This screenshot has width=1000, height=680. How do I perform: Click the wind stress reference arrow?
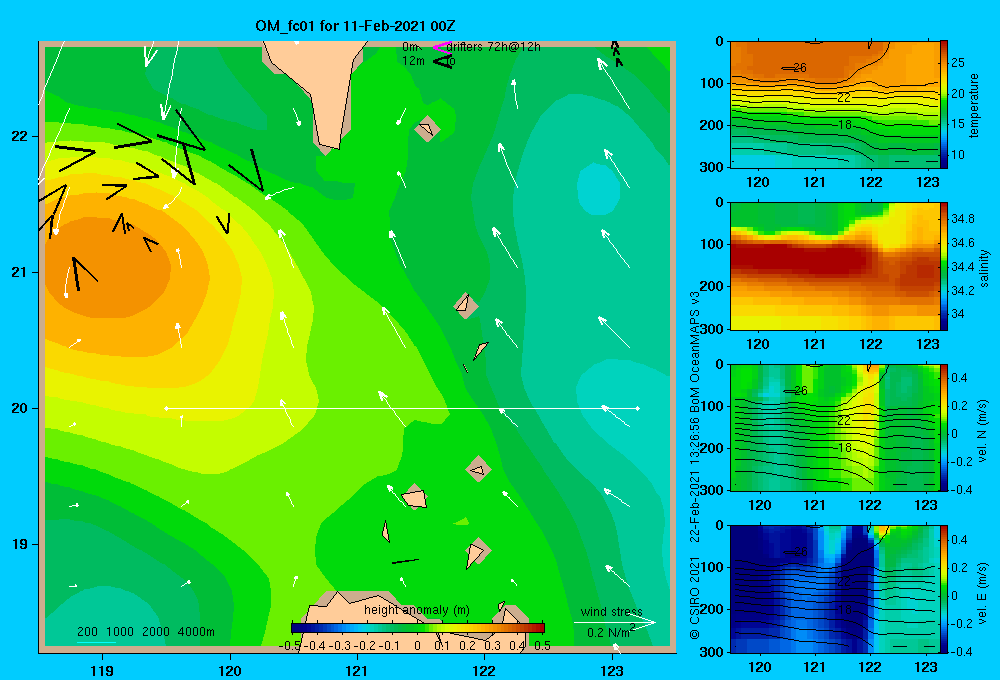[x=614, y=622]
